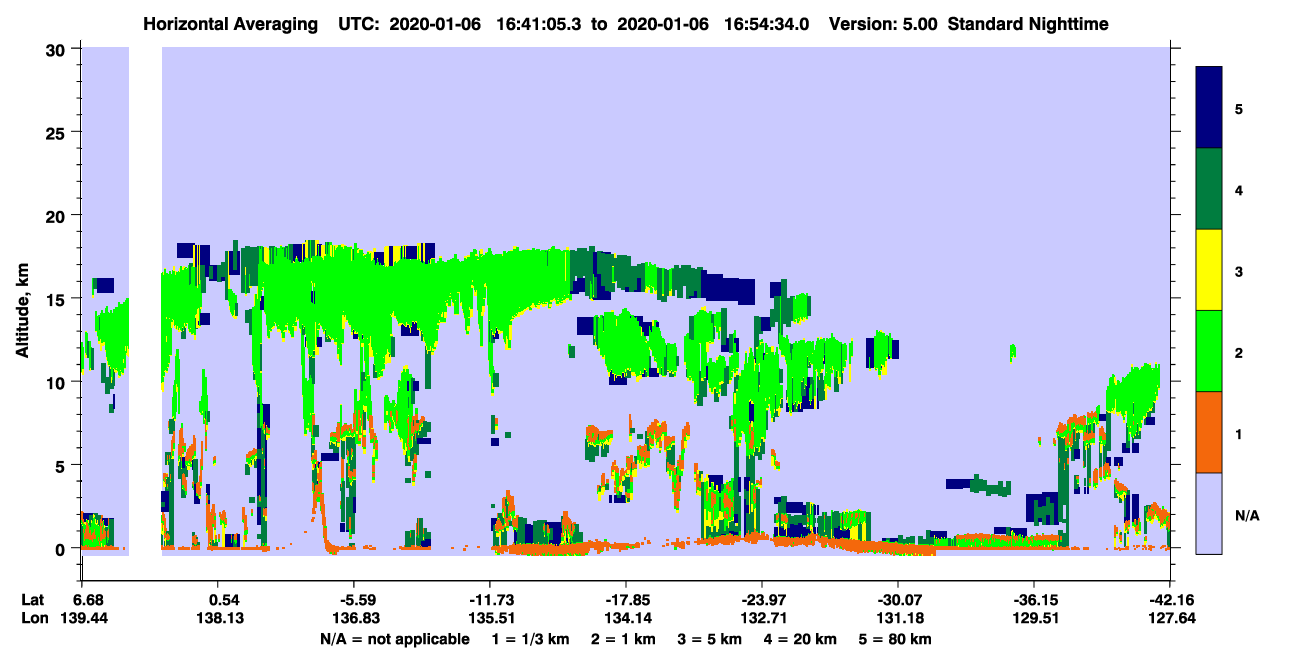Click the colorbar number label 3
Viewport: 1300px width, 667px height.
click(x=1239, y=270)
